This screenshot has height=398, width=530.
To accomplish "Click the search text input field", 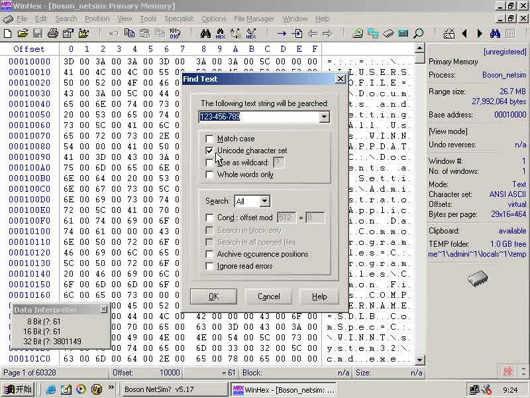I will click(259, 117).
